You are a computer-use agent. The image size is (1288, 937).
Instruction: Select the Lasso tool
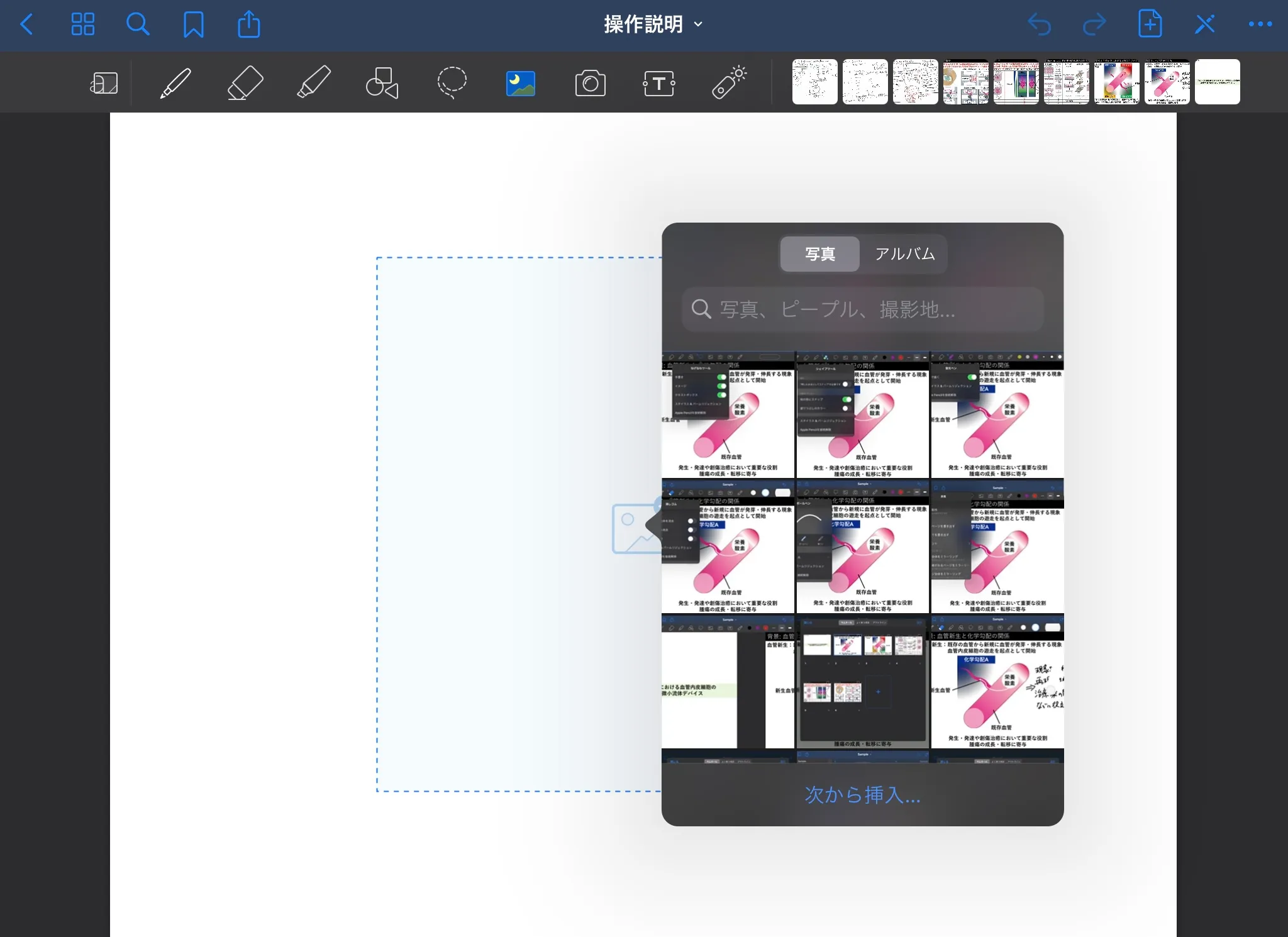tap(452, 82)
